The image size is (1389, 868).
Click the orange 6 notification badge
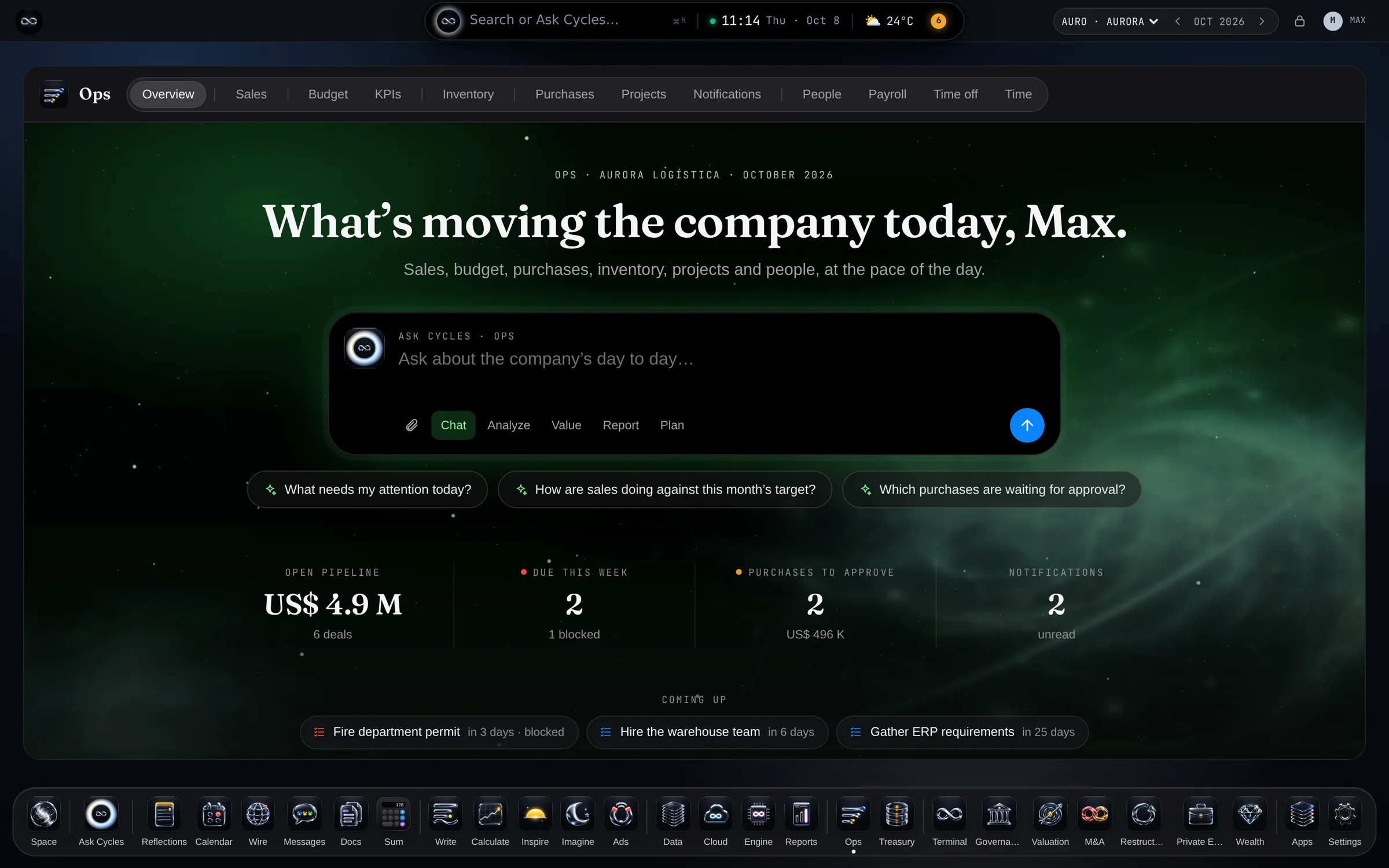point(938,21)
